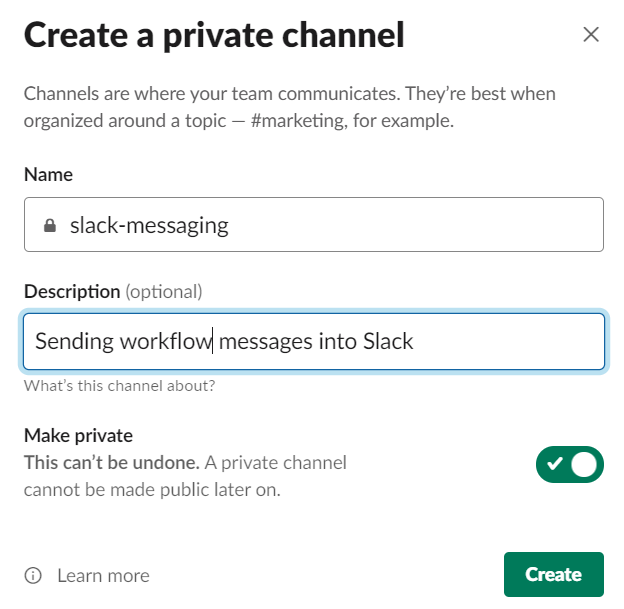Viewport: 624px width, 609px height.
Task: Click the lock icon in Name field
Action: coord(50,225)
